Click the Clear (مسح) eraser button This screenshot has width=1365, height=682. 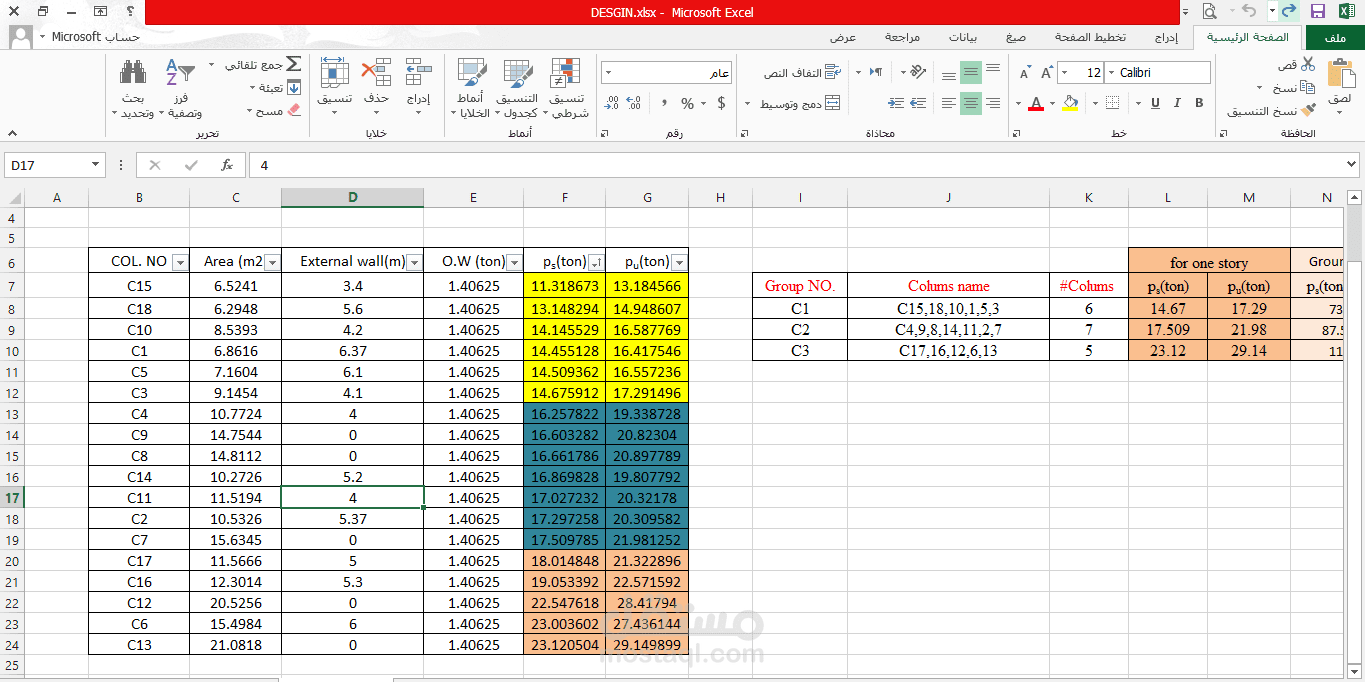click(279, 111)
